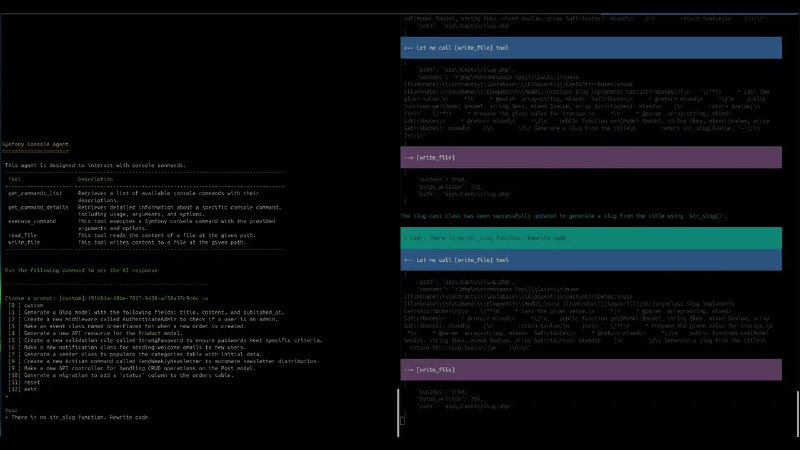Select option '[1] Generate a Blog model'
The image size is (800, 450).
coord(146,312)
